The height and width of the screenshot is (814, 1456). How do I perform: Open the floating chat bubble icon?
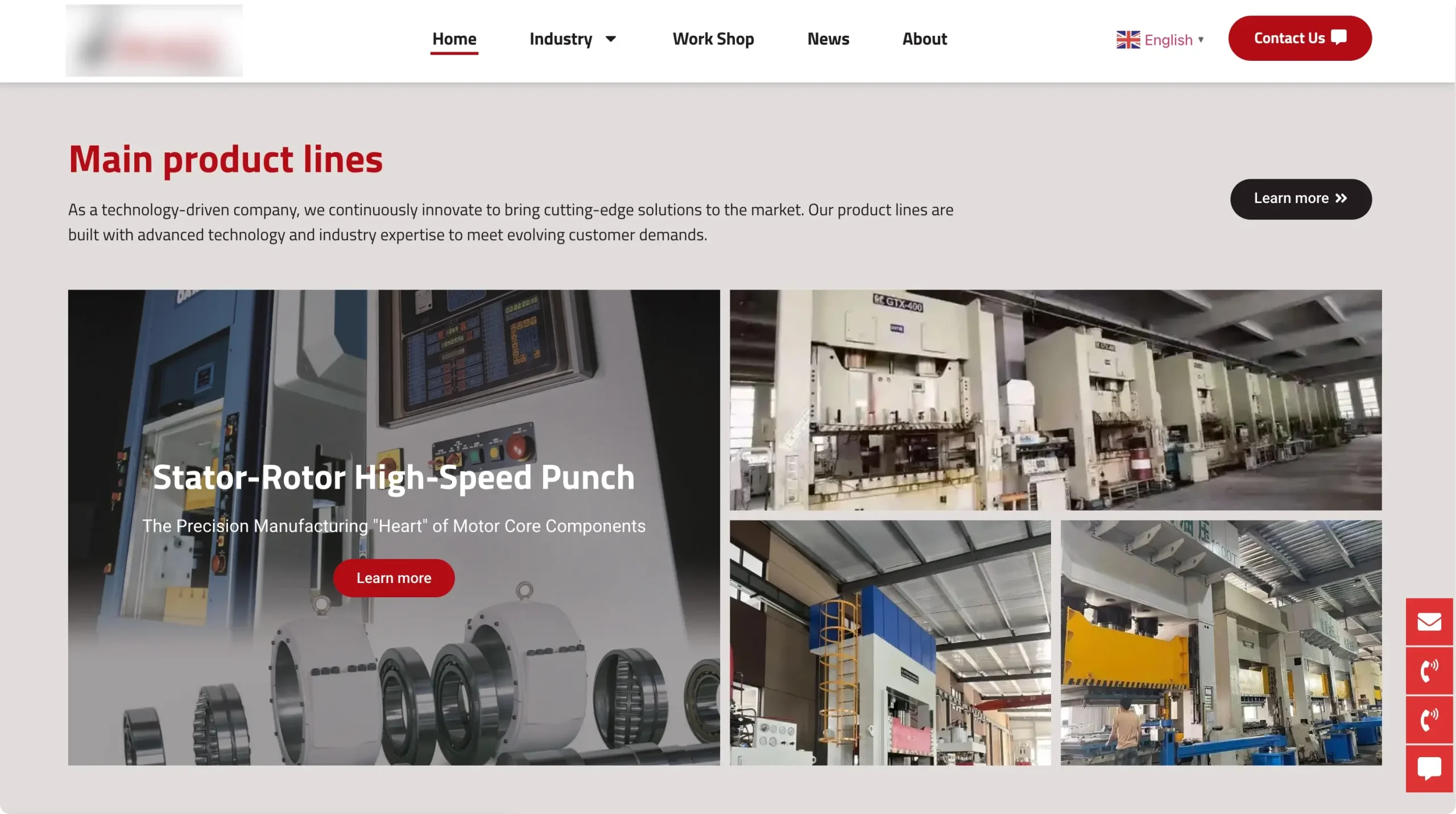click(1429, 768)
